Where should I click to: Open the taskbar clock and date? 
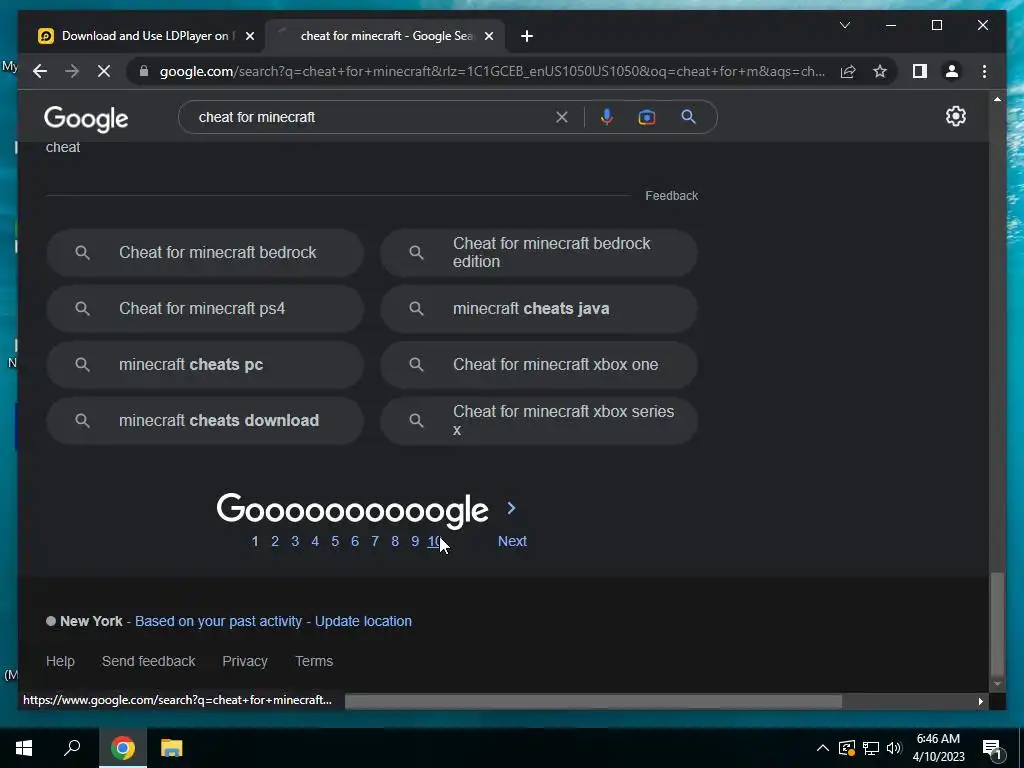coord(938,748)
